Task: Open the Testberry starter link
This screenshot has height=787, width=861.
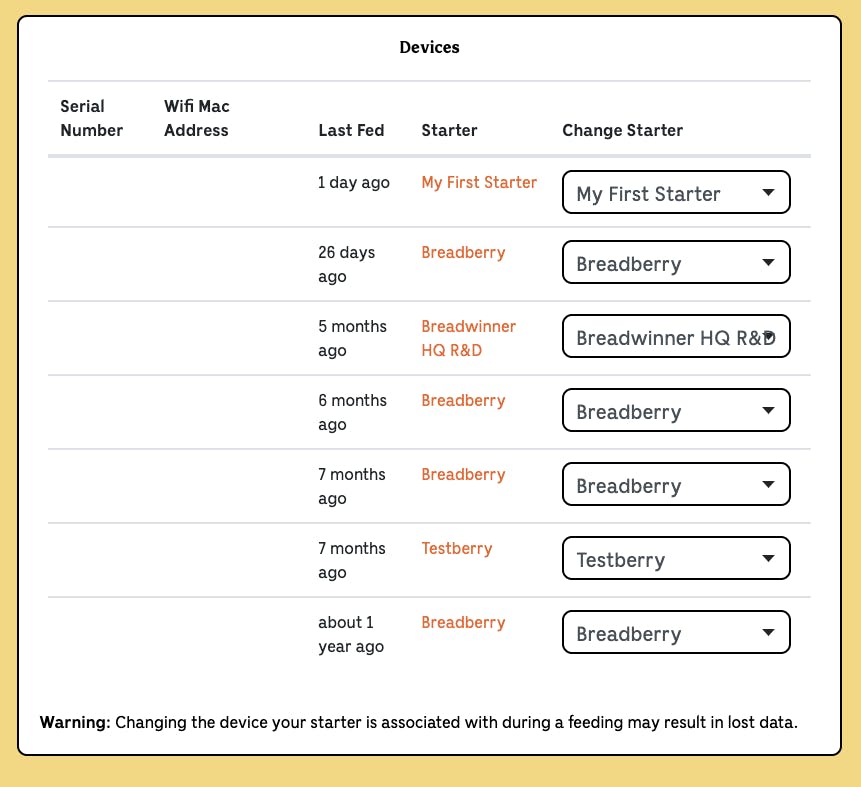Action: click(x=457, y=549)
